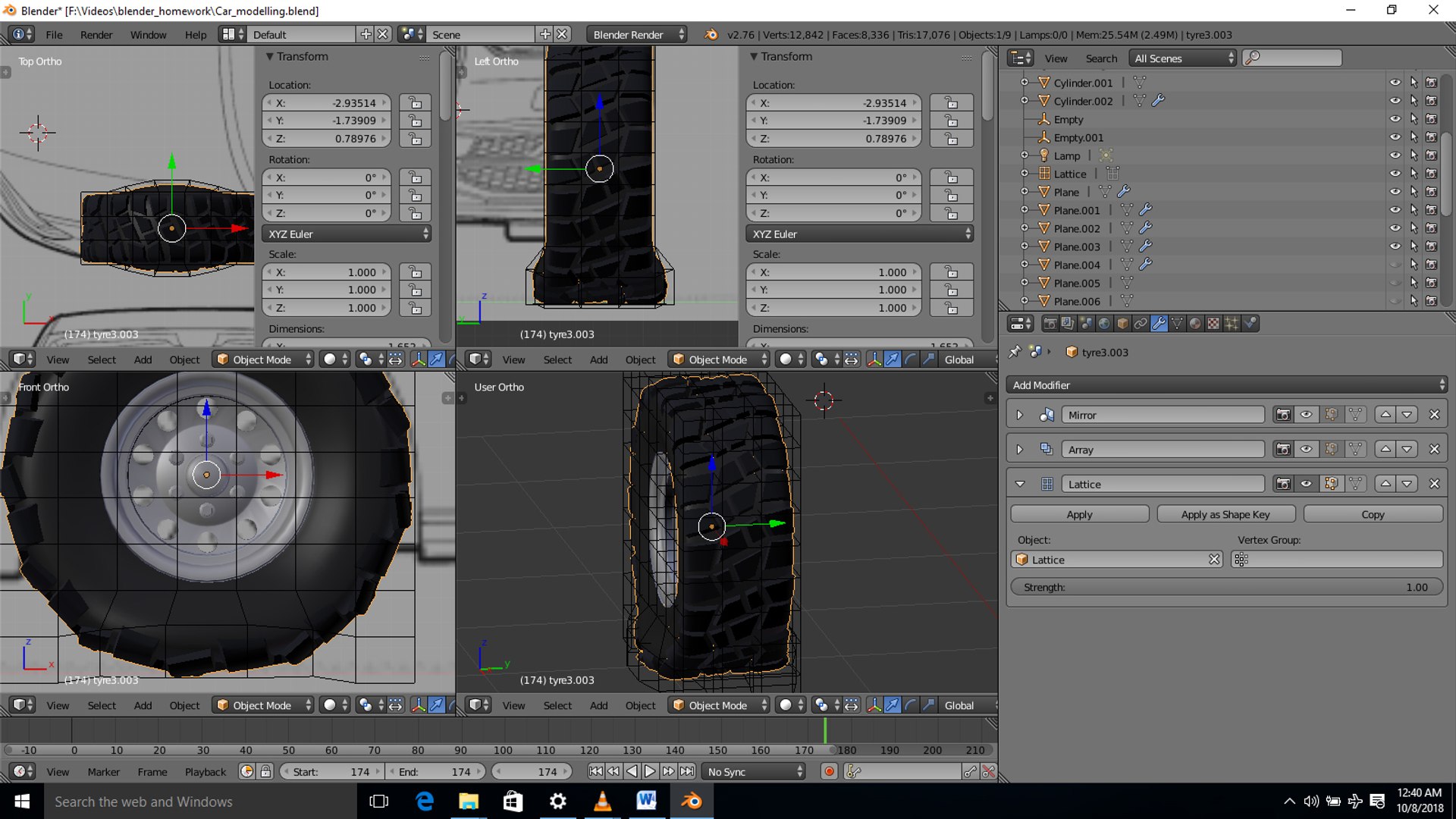Pin the properties context with pin icon
Viewport: 1456px width, 819px height.
(1015, 352)
